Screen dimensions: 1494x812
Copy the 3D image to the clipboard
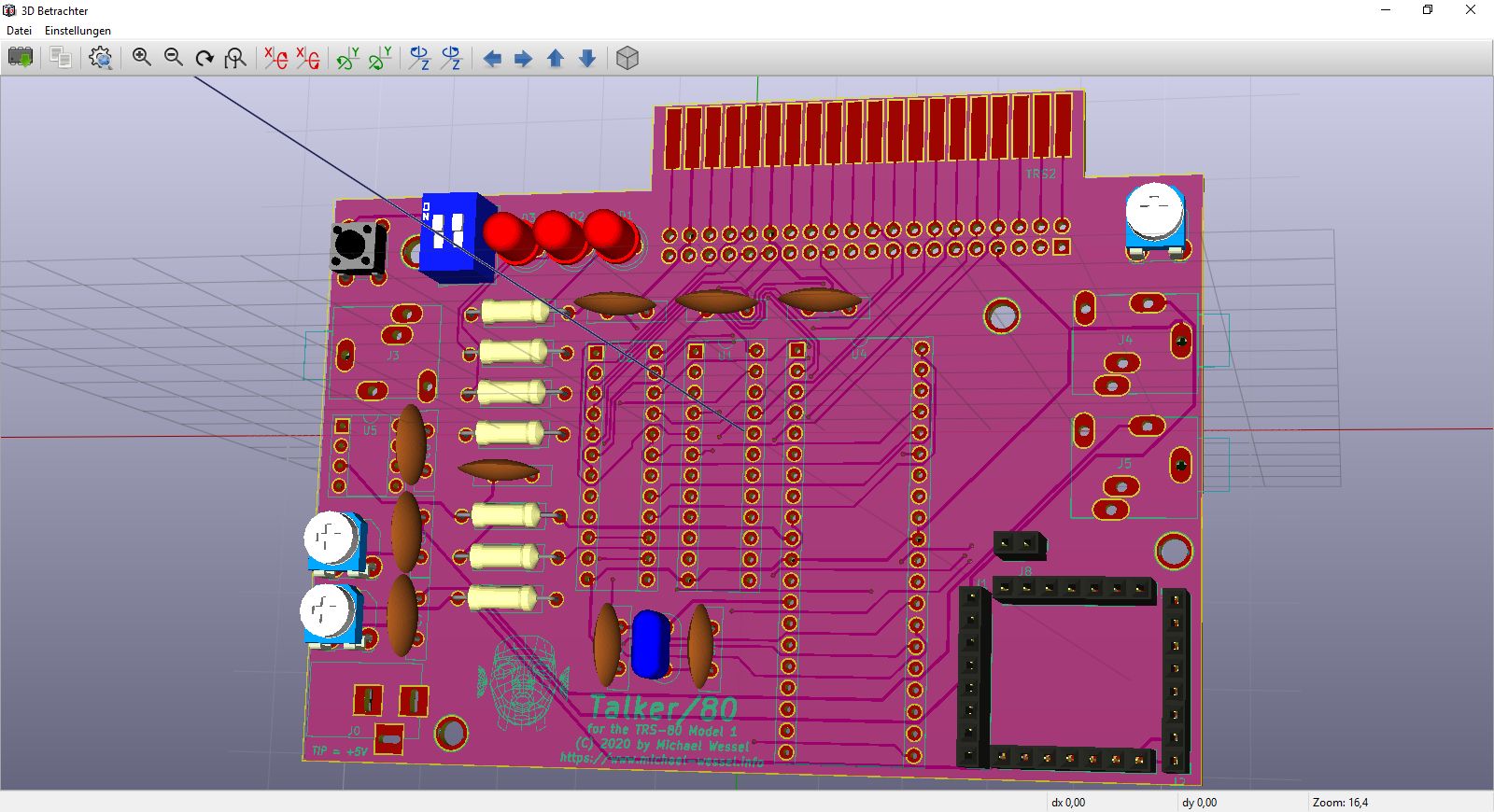pos(61,58)
